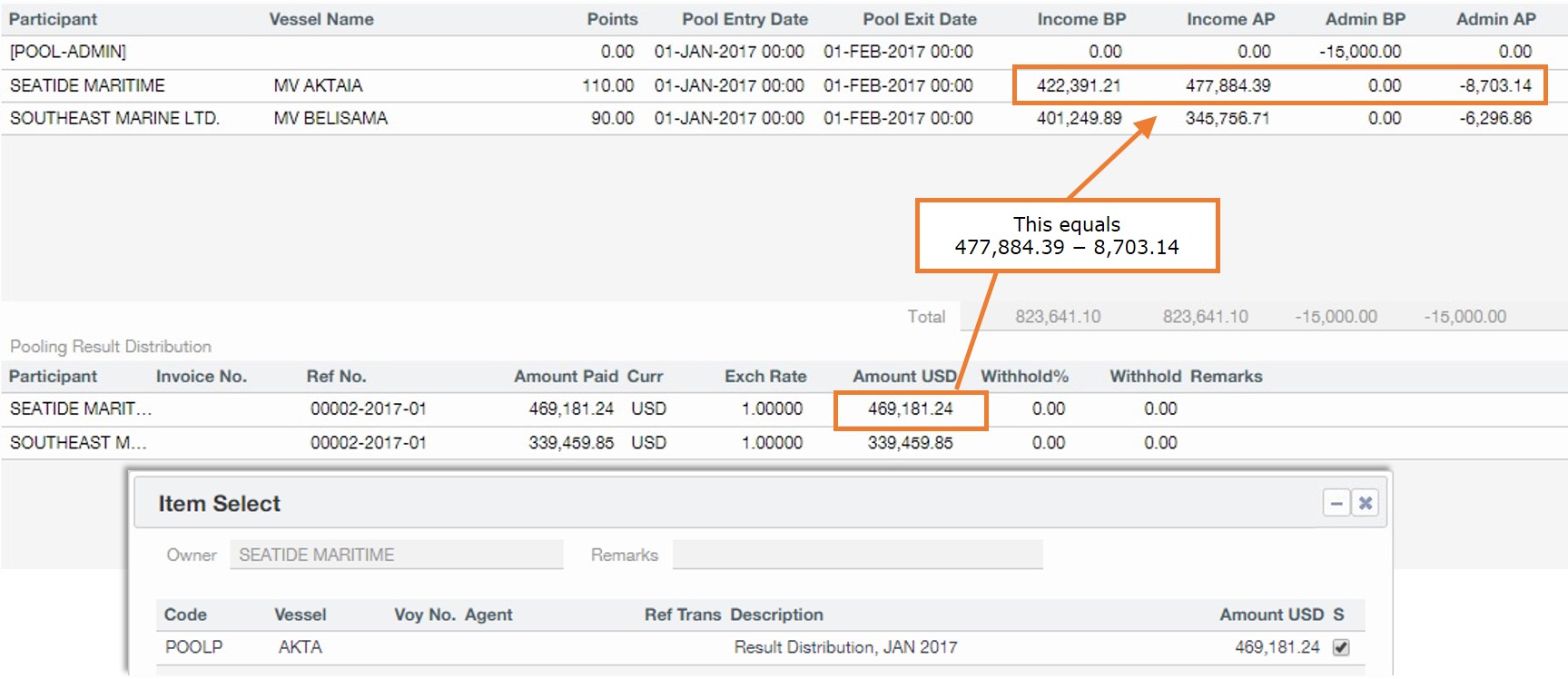Click the Pool Entry Date column header
The width and height of the screenshot is (1568, 679).
pos(745,19)
